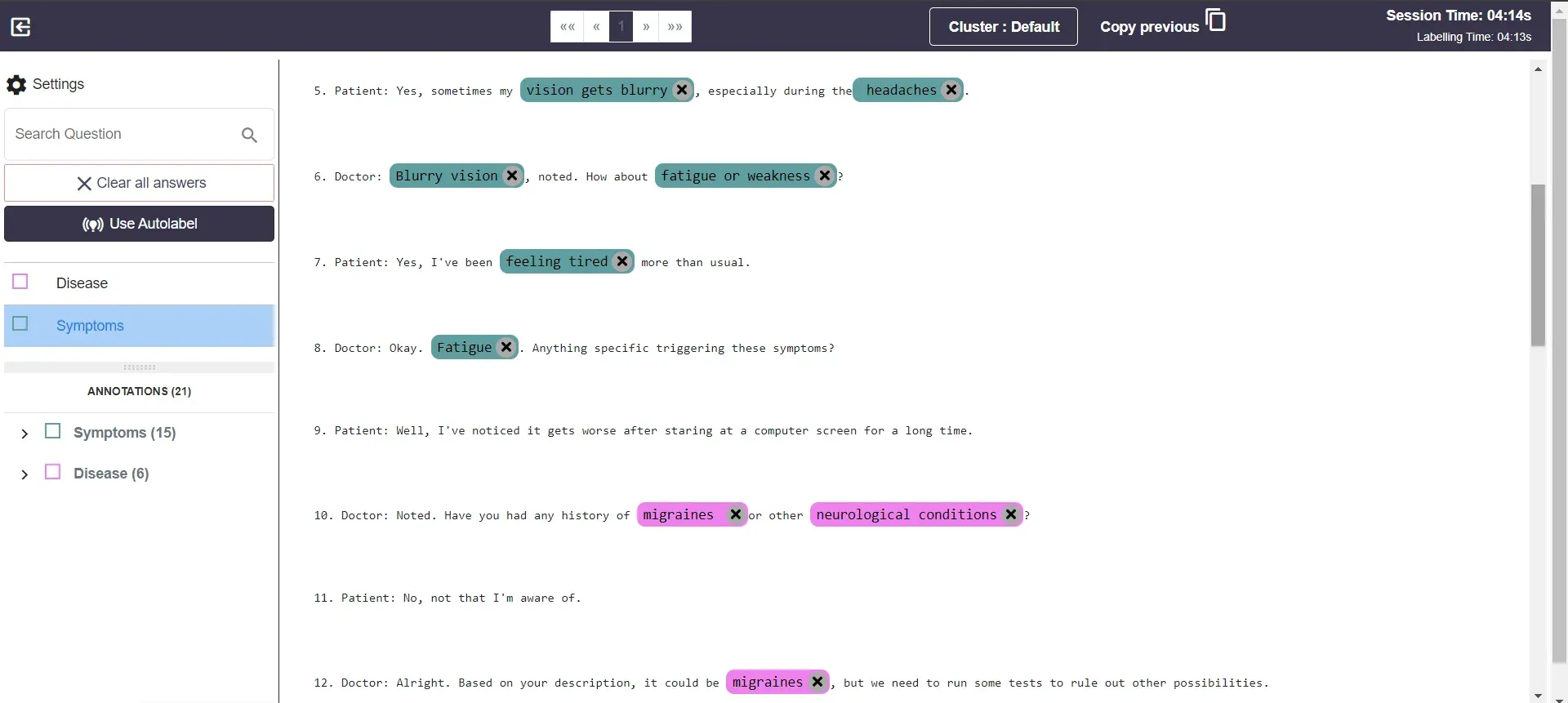Click the exit icon in top-left corner
Screen dimensions: 1568x703
[x=20, y=27]
